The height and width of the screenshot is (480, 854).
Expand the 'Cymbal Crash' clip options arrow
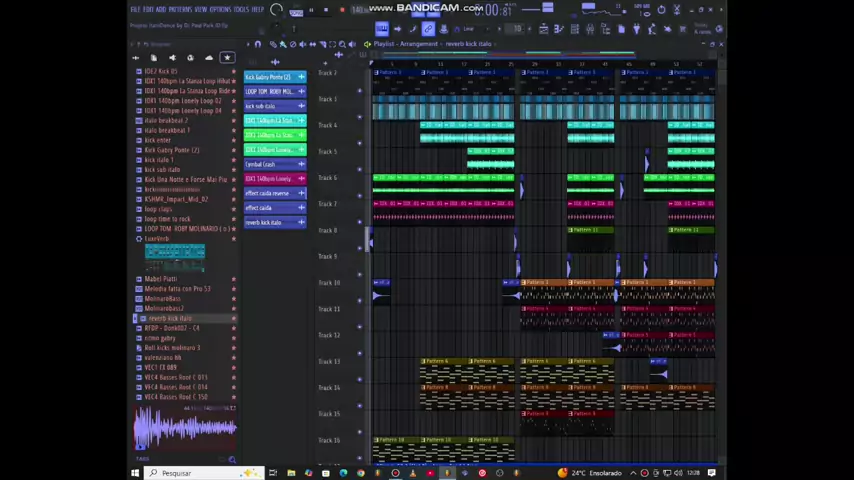pos(301,164)
